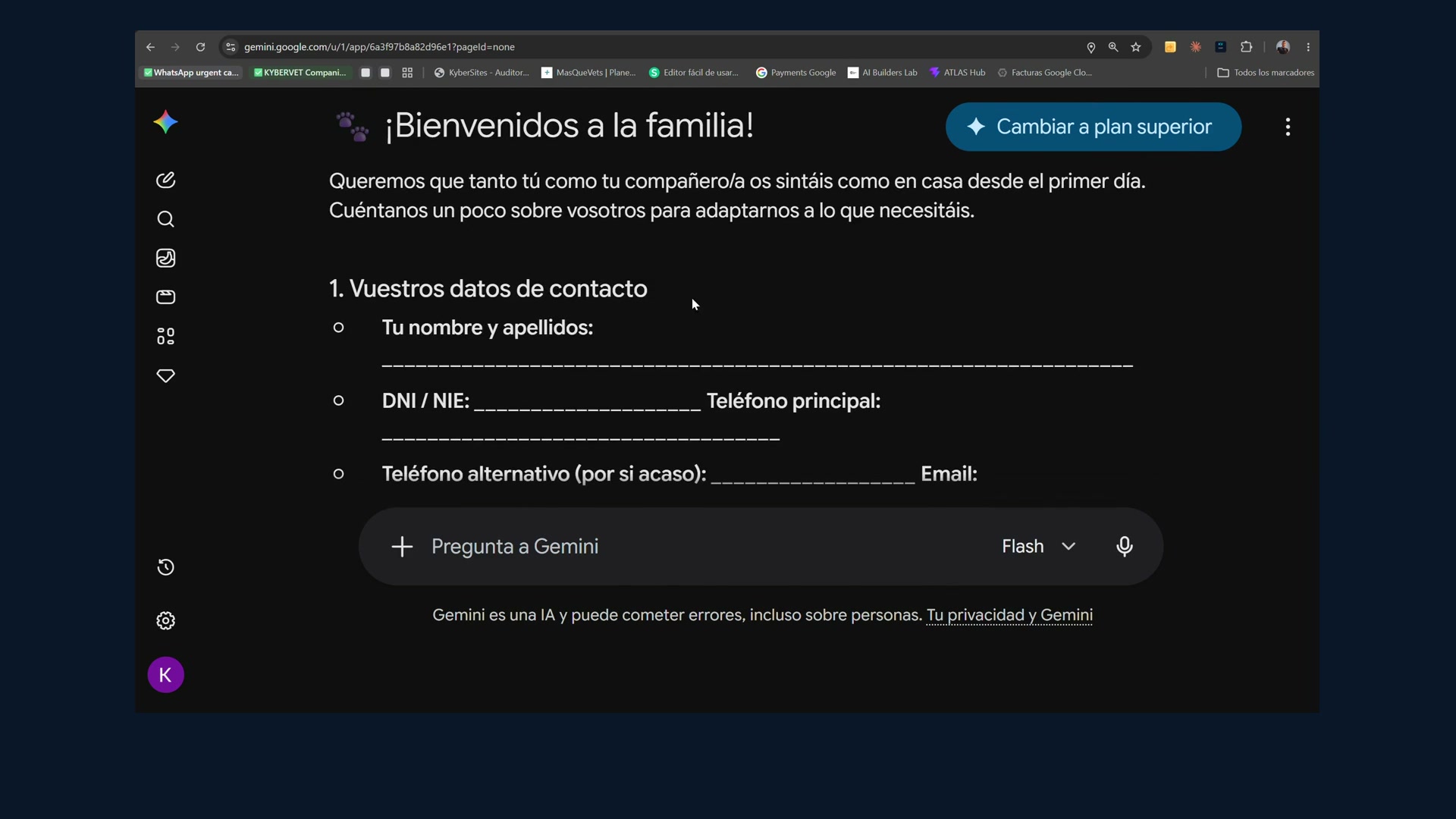Click the browser address bar URL
The height and width of the screenshot is (819, 1456).
click(x=379, y=47)
